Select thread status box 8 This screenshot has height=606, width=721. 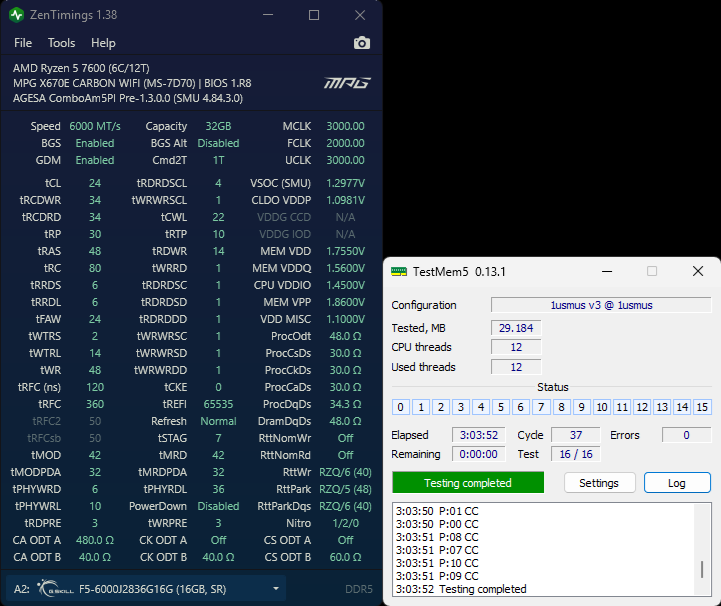tap(561, 407)
